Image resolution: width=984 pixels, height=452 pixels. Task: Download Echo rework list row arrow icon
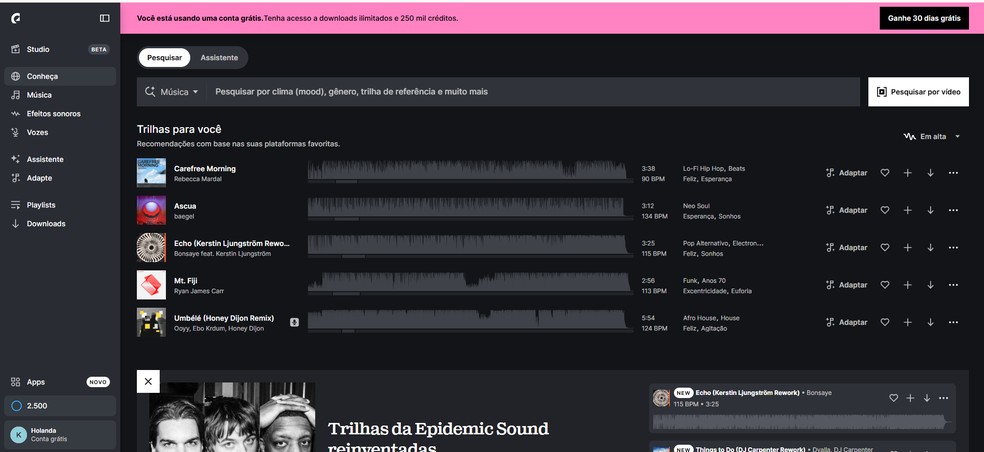point(931,247)
